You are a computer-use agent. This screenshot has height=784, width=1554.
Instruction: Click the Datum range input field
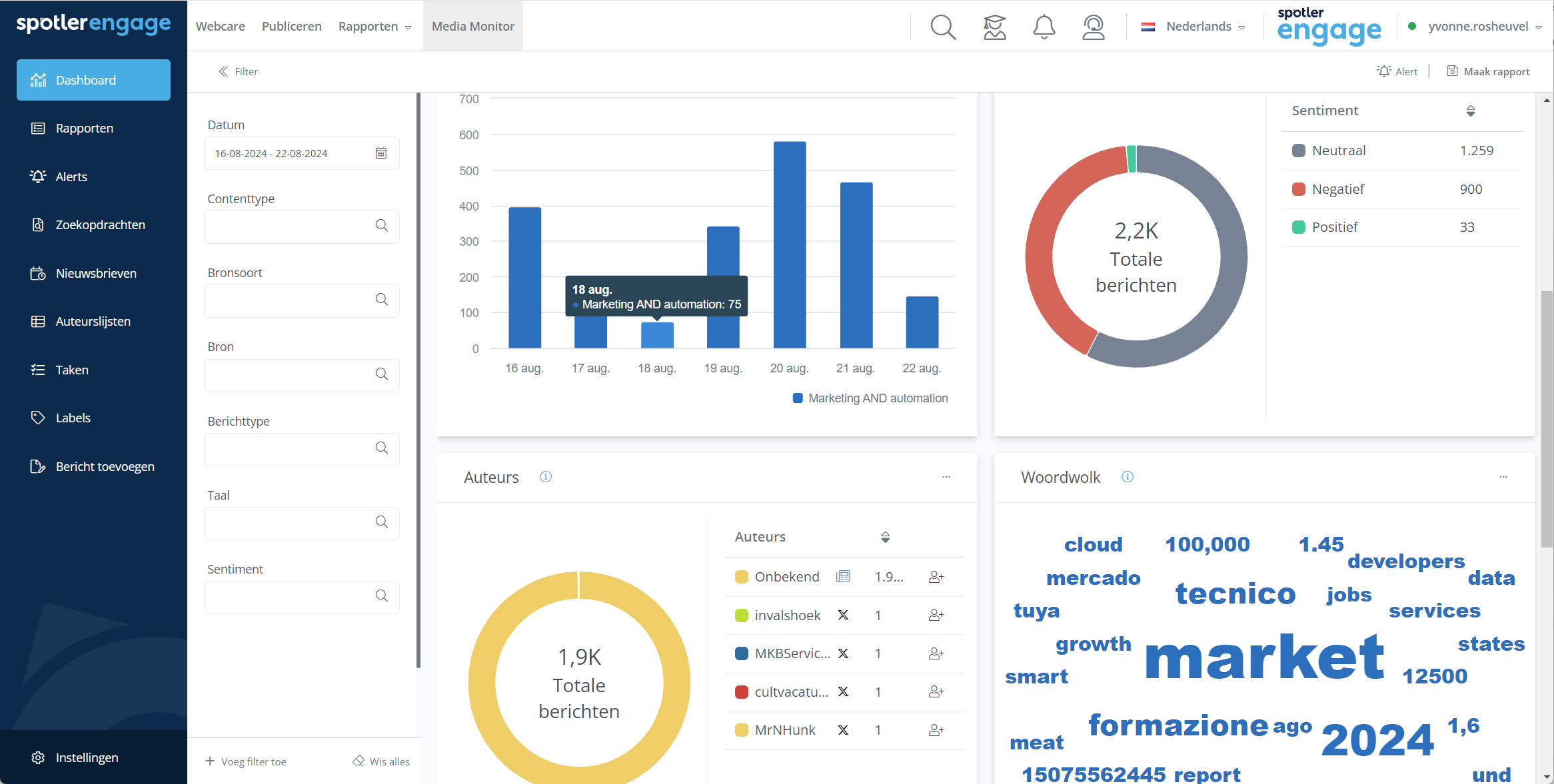pyautogui.click(x=302, y=153)
